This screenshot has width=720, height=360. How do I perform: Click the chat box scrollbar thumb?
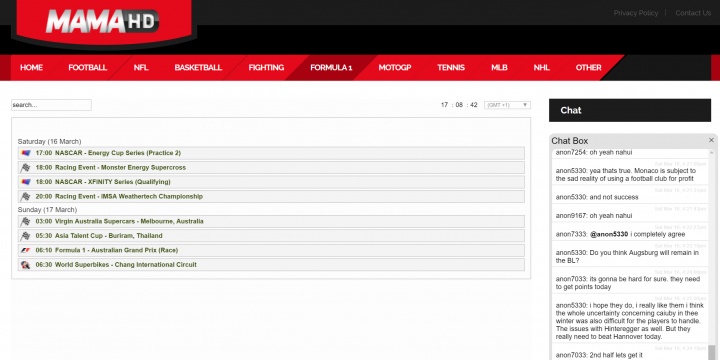coord(712,352)
